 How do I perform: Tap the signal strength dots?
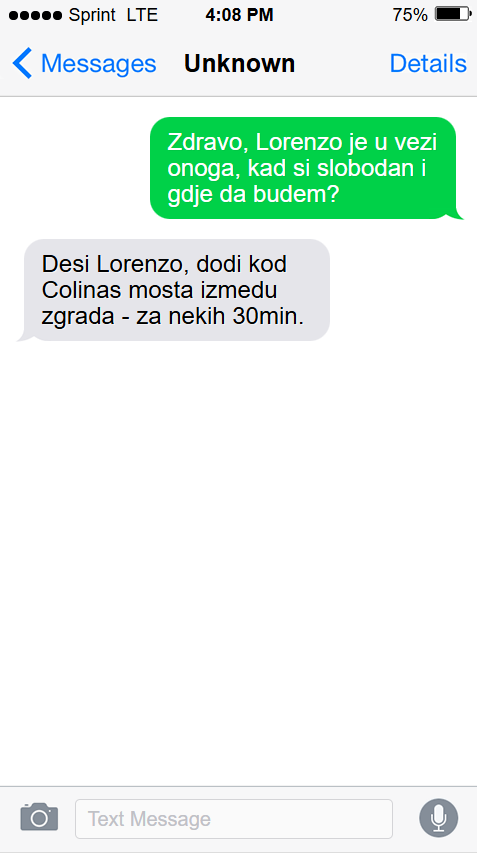(35, 16)
